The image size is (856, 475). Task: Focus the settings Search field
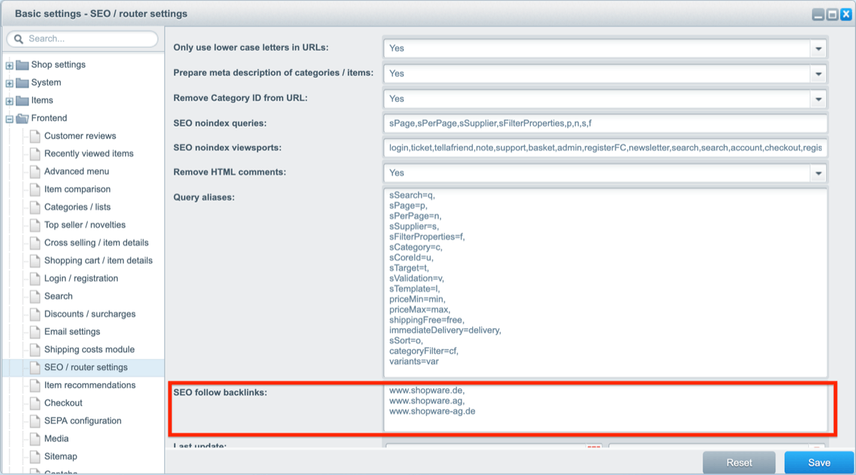[82, 39]
